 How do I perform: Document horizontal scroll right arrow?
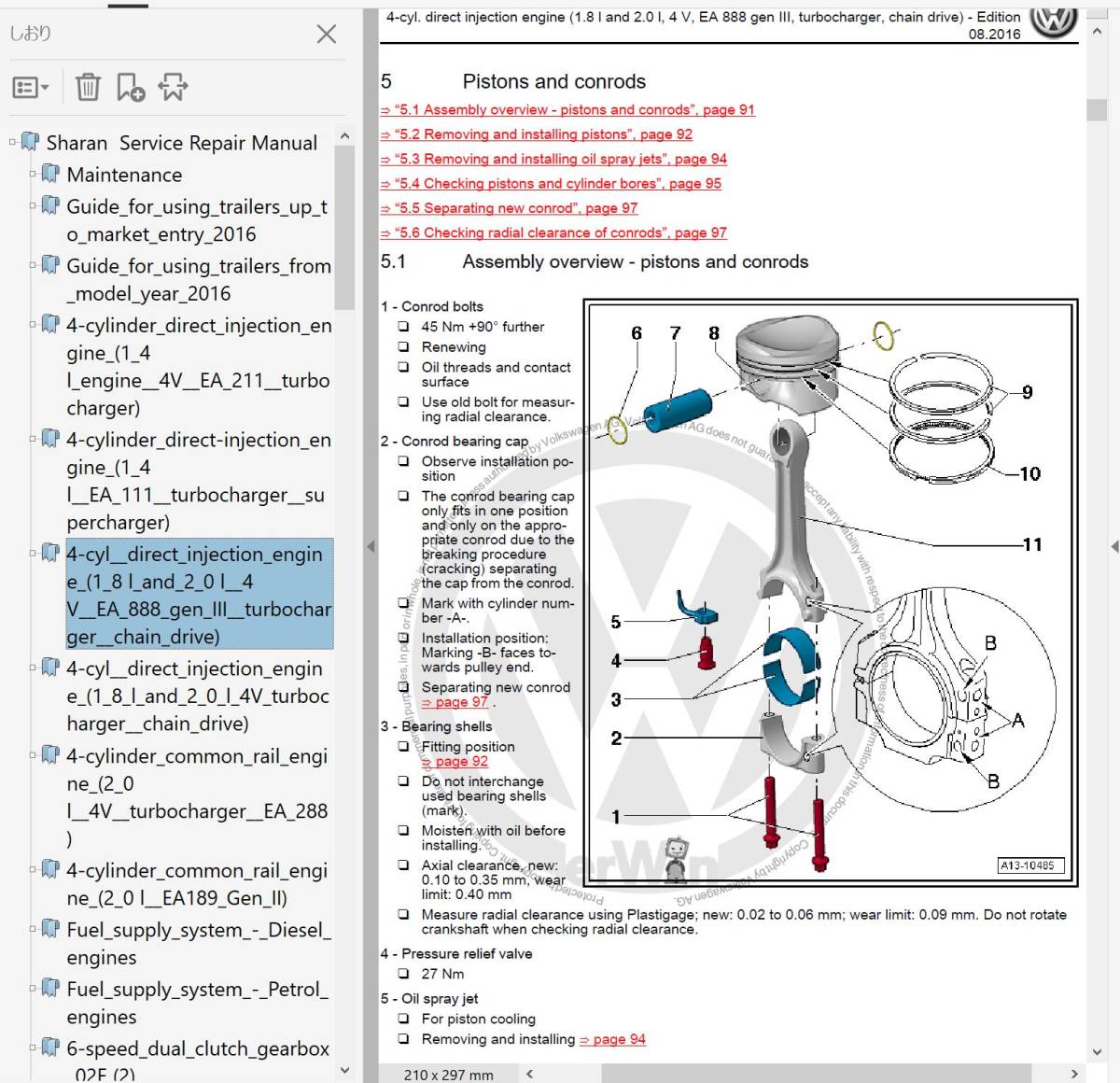click(1074, 1074)
